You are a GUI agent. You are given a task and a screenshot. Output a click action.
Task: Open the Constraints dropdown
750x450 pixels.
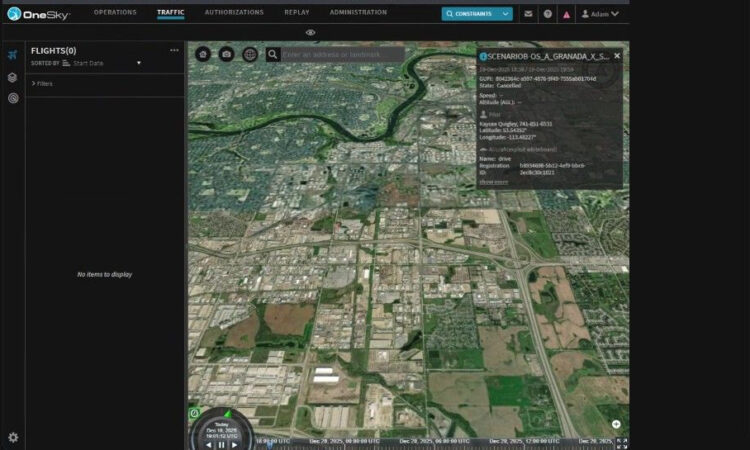pos(477,14)
